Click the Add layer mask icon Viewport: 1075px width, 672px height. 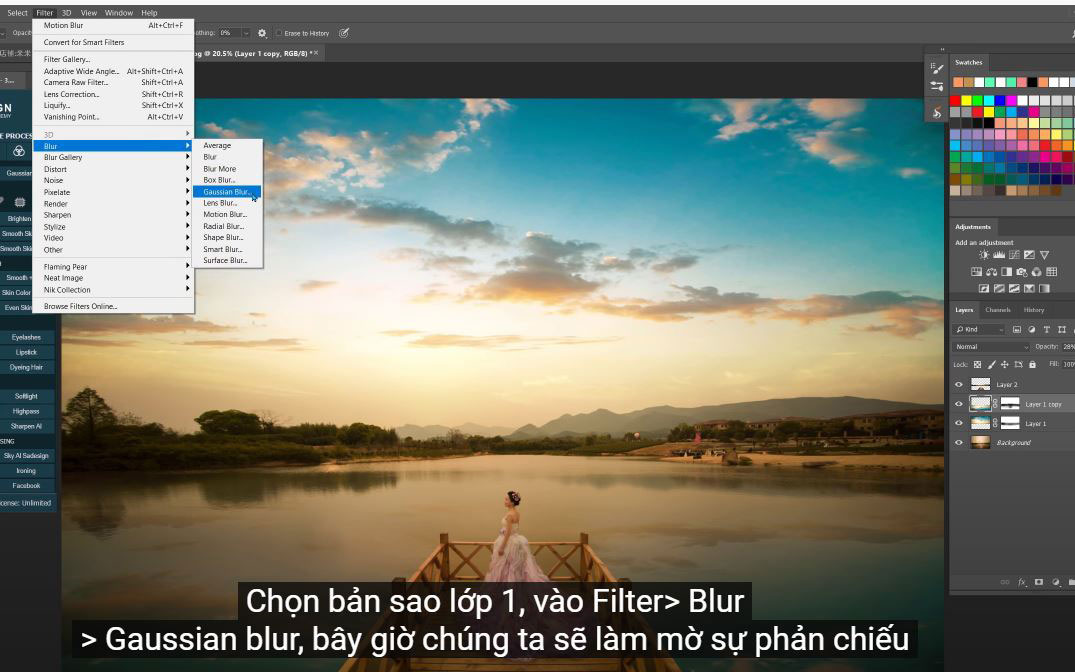click(x=1039, y=582)
